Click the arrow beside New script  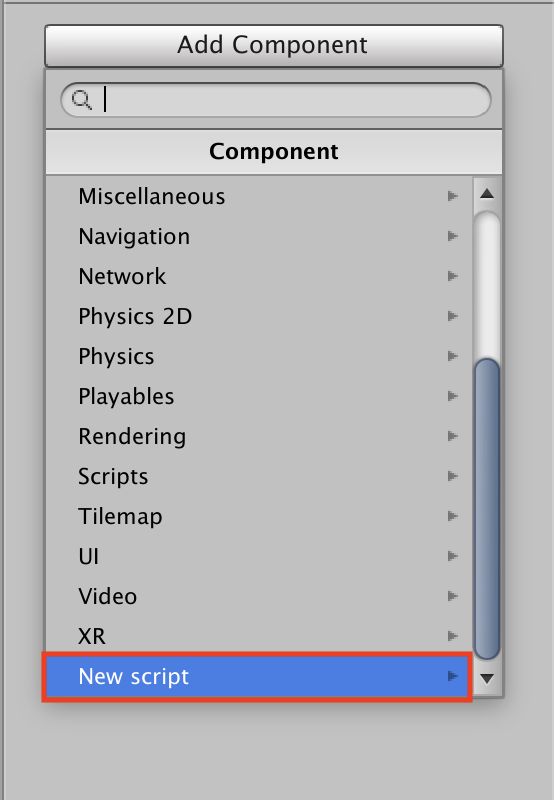452,676
